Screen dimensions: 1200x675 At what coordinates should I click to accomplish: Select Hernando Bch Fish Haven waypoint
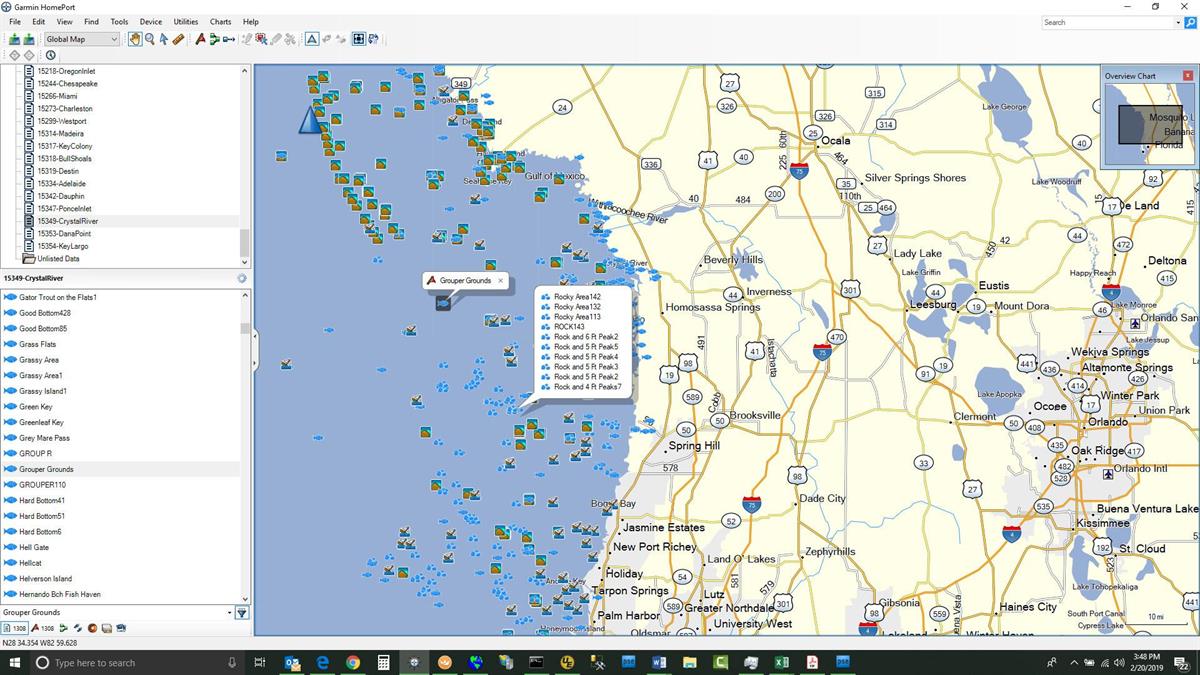click(x=60, y=594)
